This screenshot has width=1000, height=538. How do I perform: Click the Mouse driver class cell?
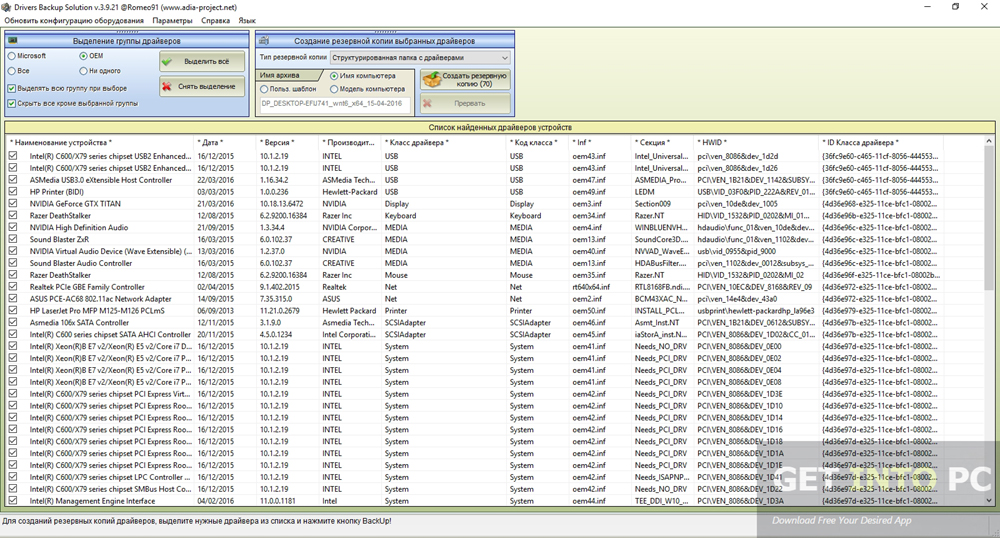click(x=396, y=275)
